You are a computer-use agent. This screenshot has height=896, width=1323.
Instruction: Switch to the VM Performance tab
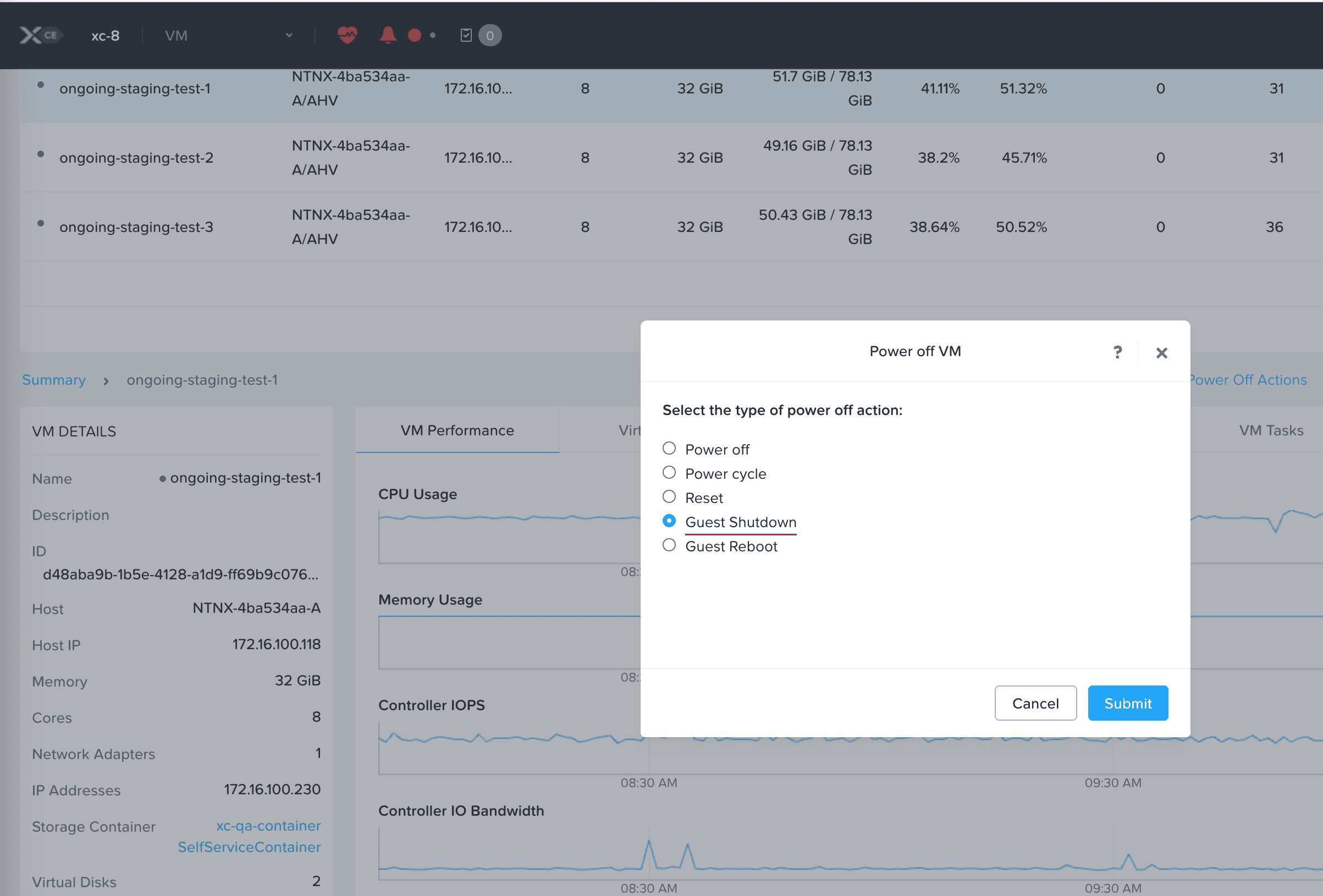click(456, 430)
